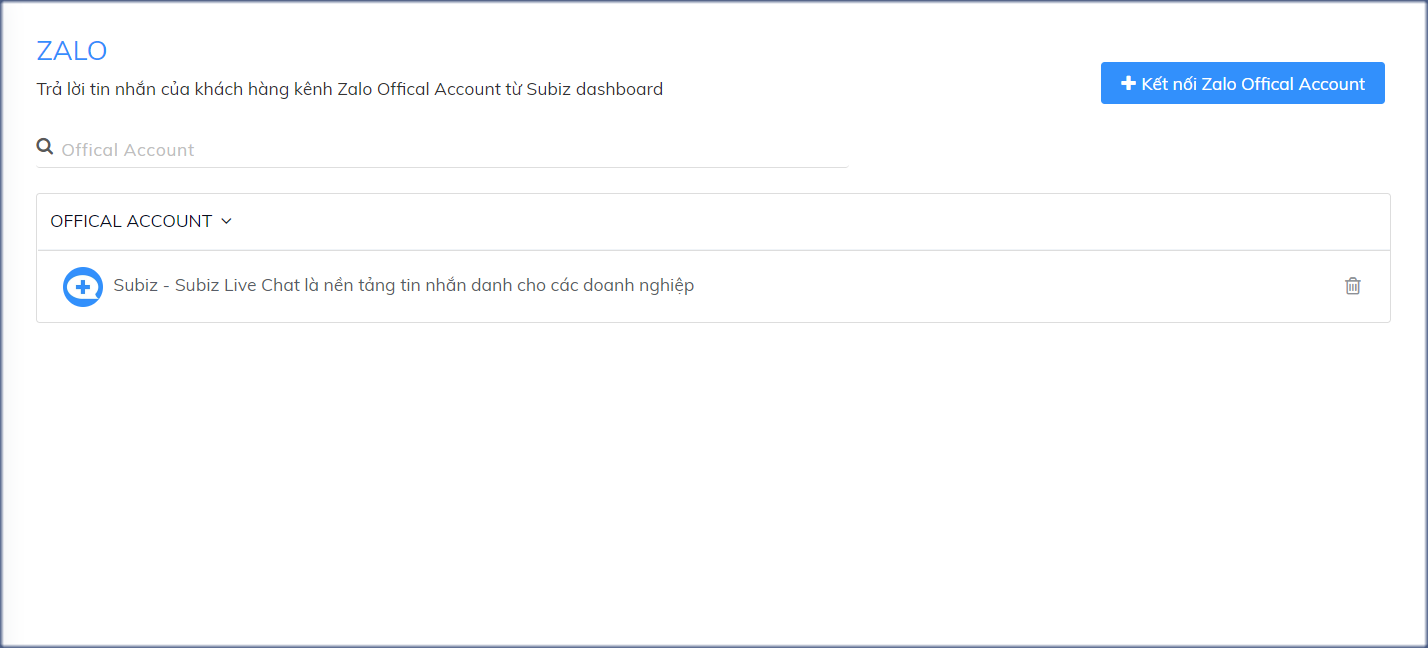Click the magnifying glass beside Offical Account field
This screenshot has height=648, width=1428.
45,146
